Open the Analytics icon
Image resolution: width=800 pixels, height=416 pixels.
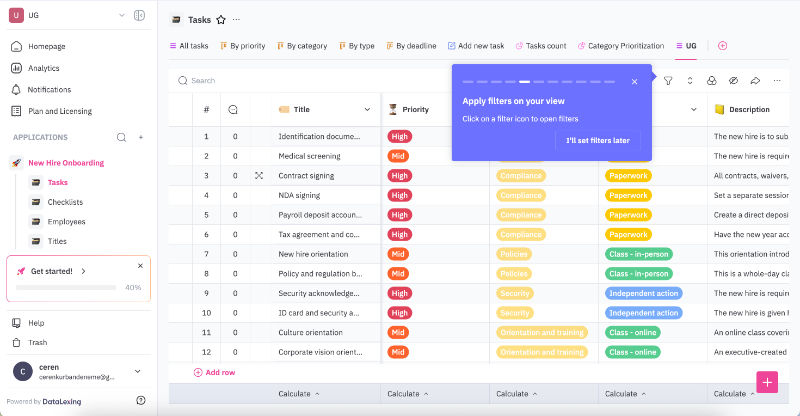[x=16, y=68]
